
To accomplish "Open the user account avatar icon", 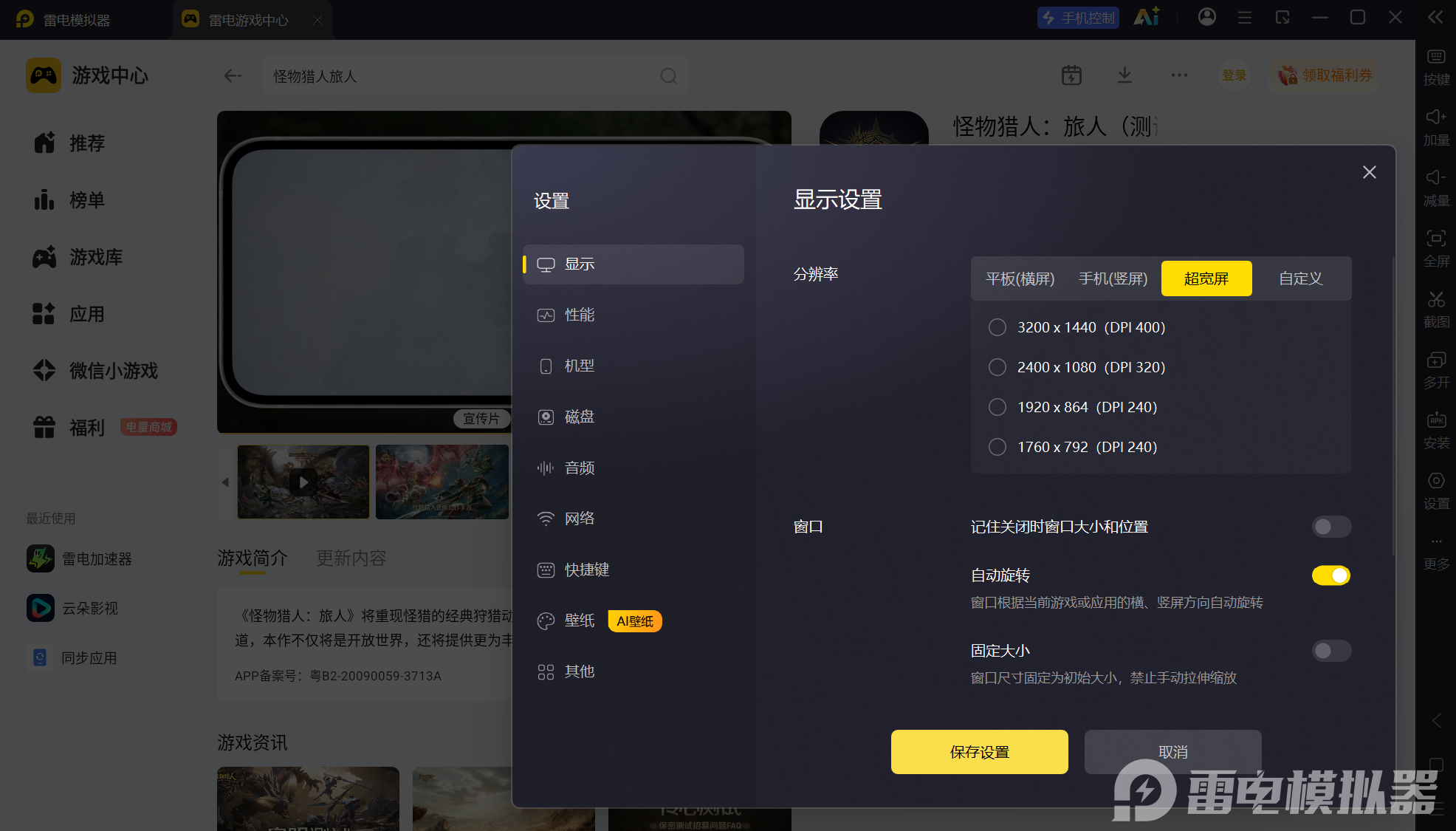I will [1207, 17].
